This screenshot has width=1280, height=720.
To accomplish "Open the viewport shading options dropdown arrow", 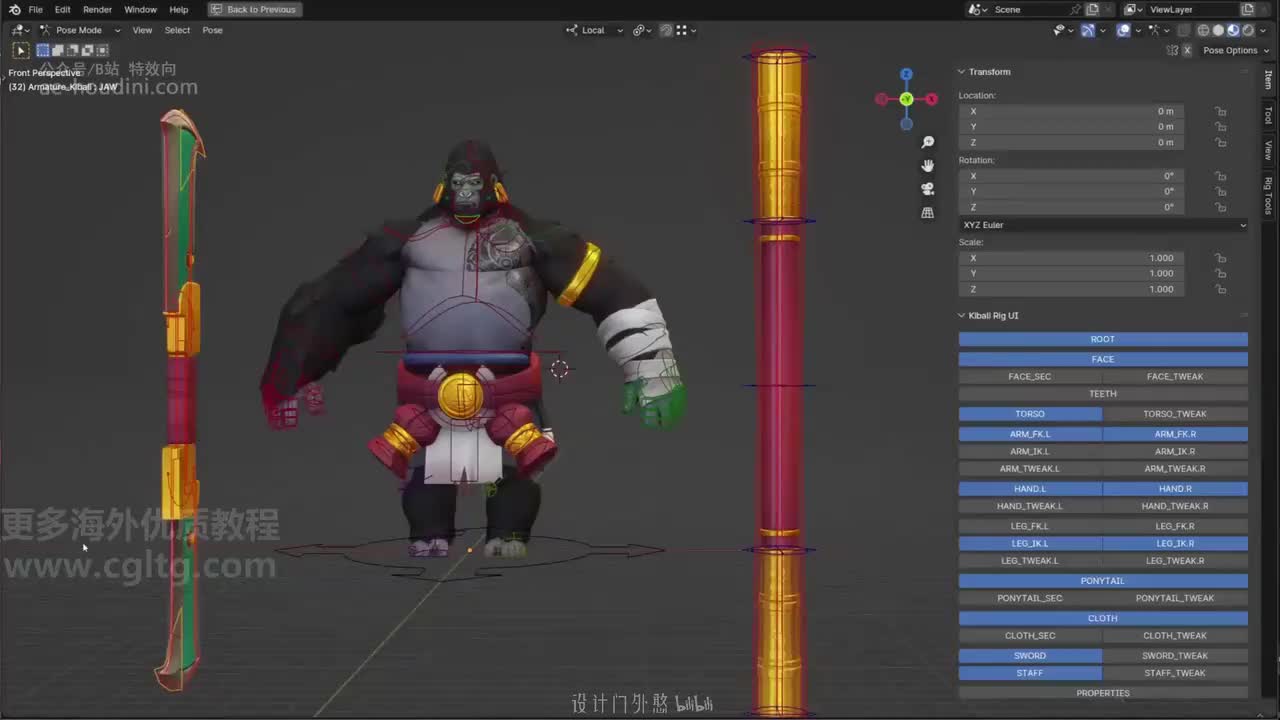I will 1263,30.
